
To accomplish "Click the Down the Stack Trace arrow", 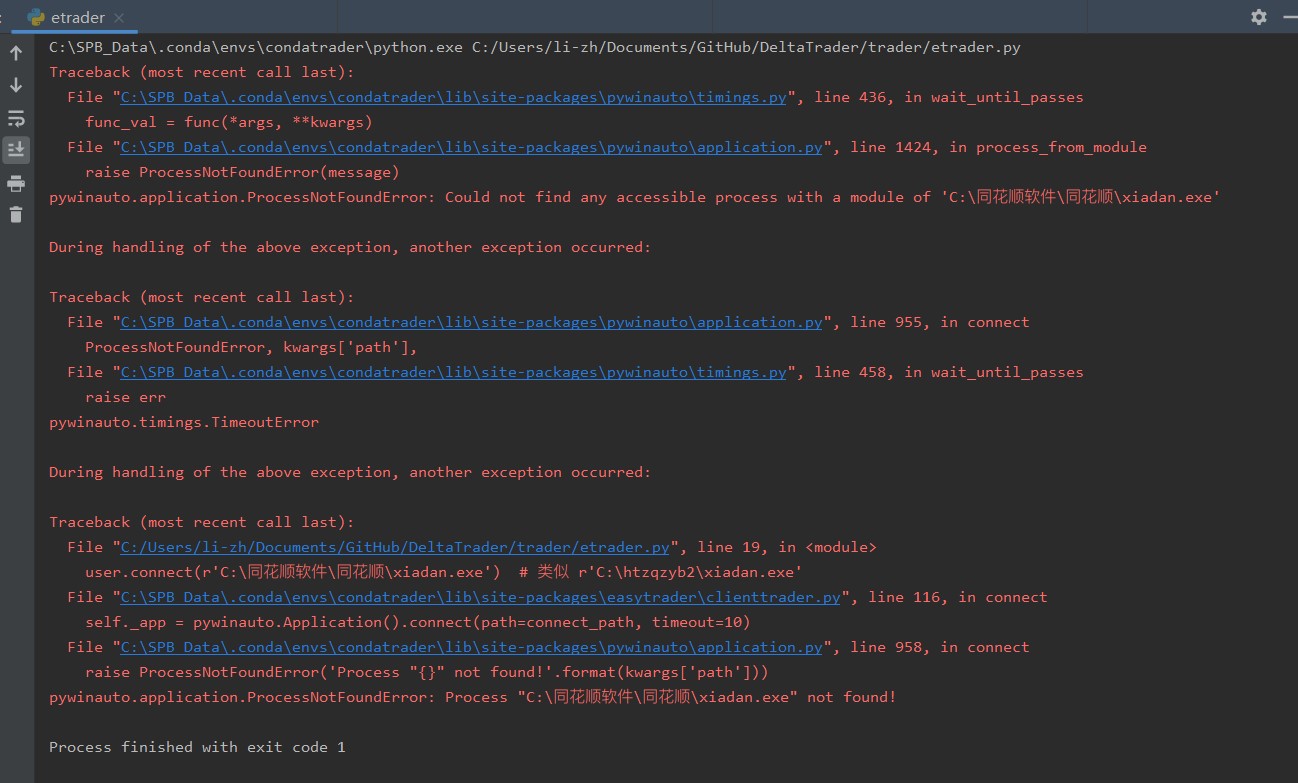I will click(16, 86).
